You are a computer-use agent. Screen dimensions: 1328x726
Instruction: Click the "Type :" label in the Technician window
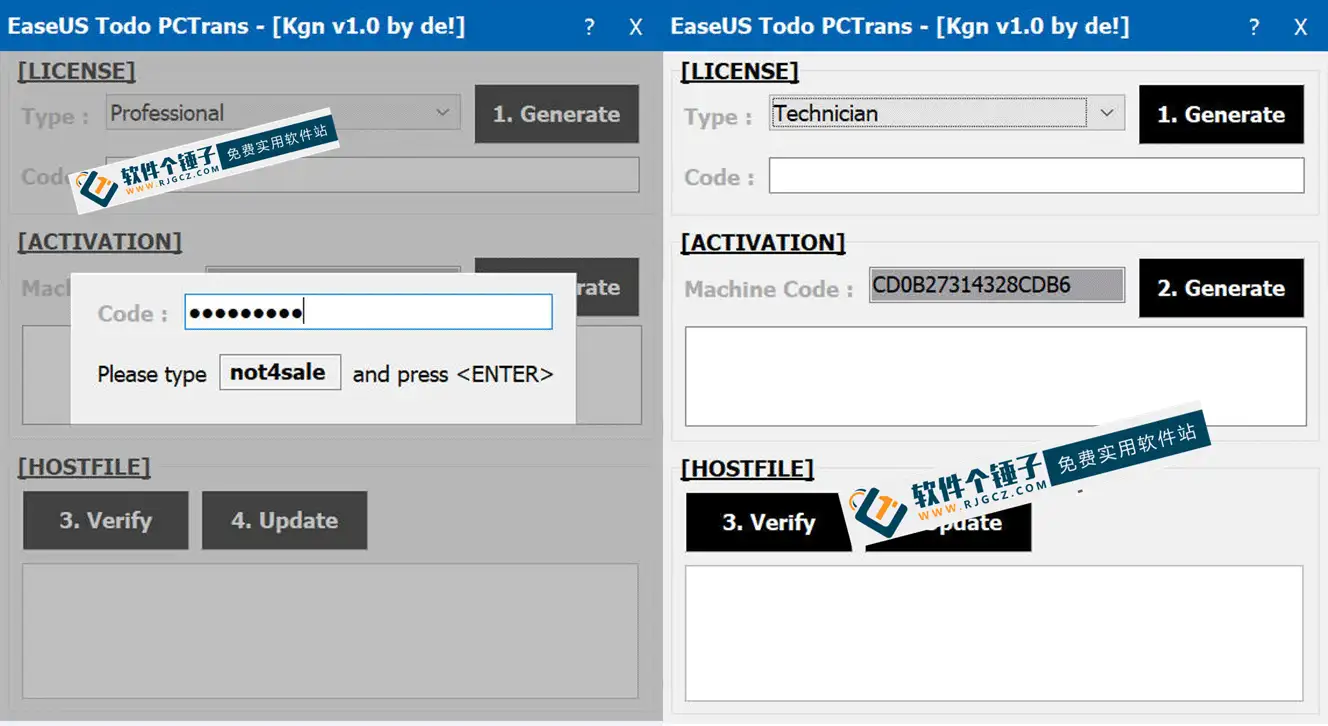pyautogui.click(x=718, y=117)
